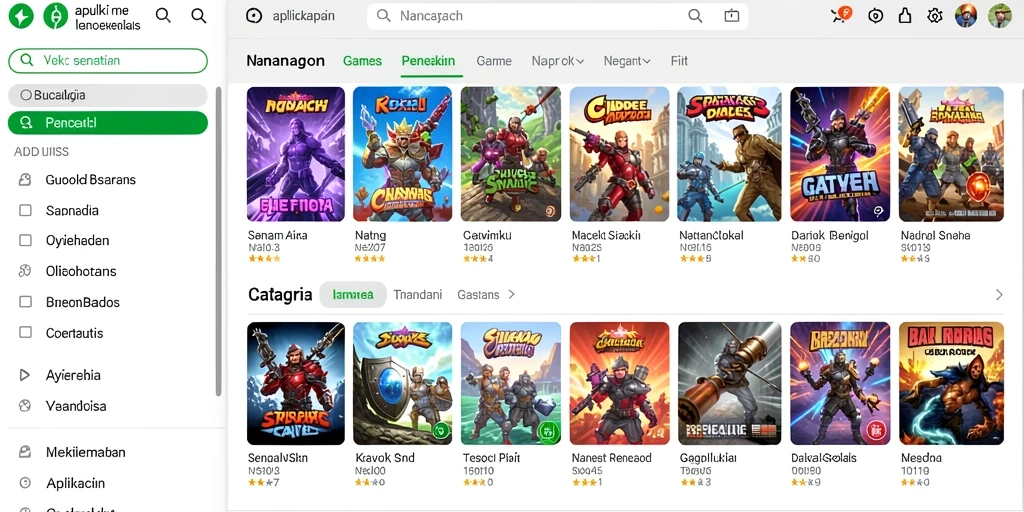Select the Bucaligia radio option
This screenshot has width=1024, height=512.
point(26,95)
